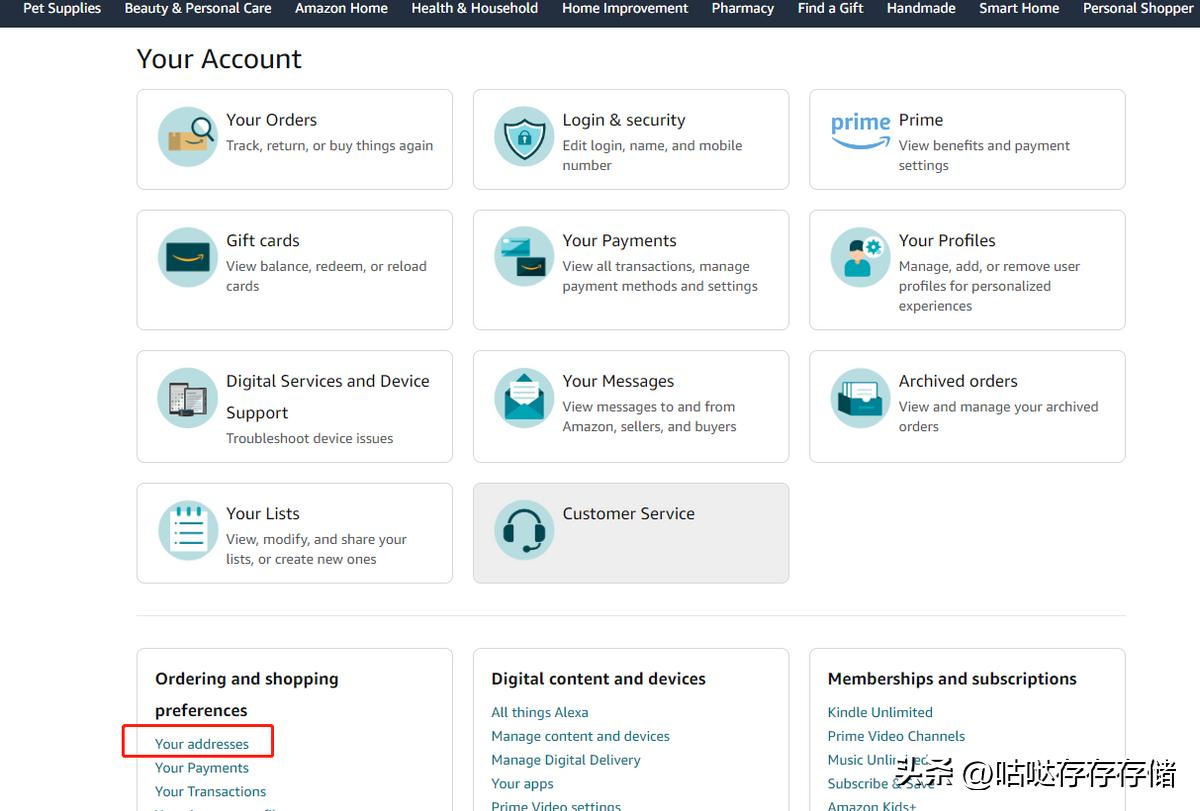This screenshot has width=1200, height=811.
Task: Click 'View balance, redeem, or reload cards' text
Action: [x=326, y=276]
